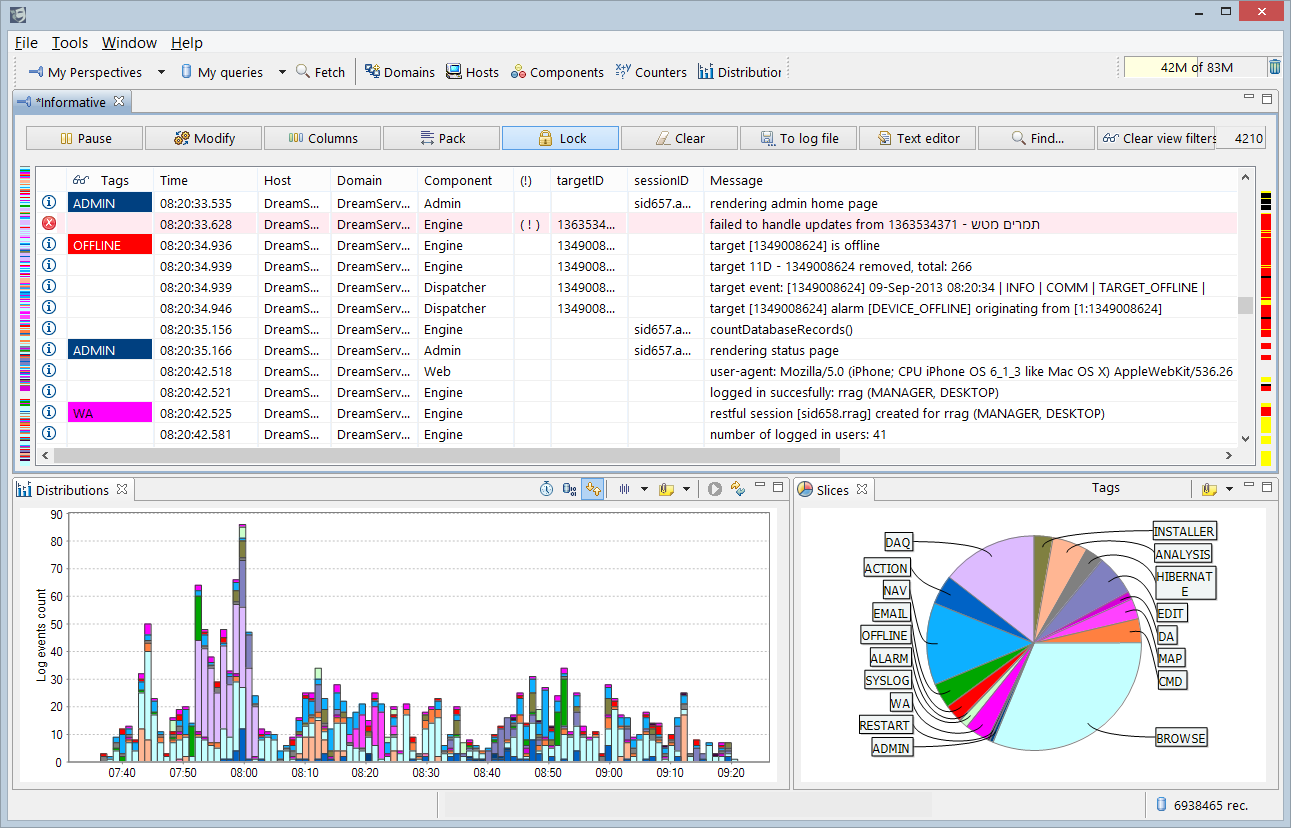Select ADMIN tag at 08:20:35.166
The image size is (1291, 828).
point(110,350)
